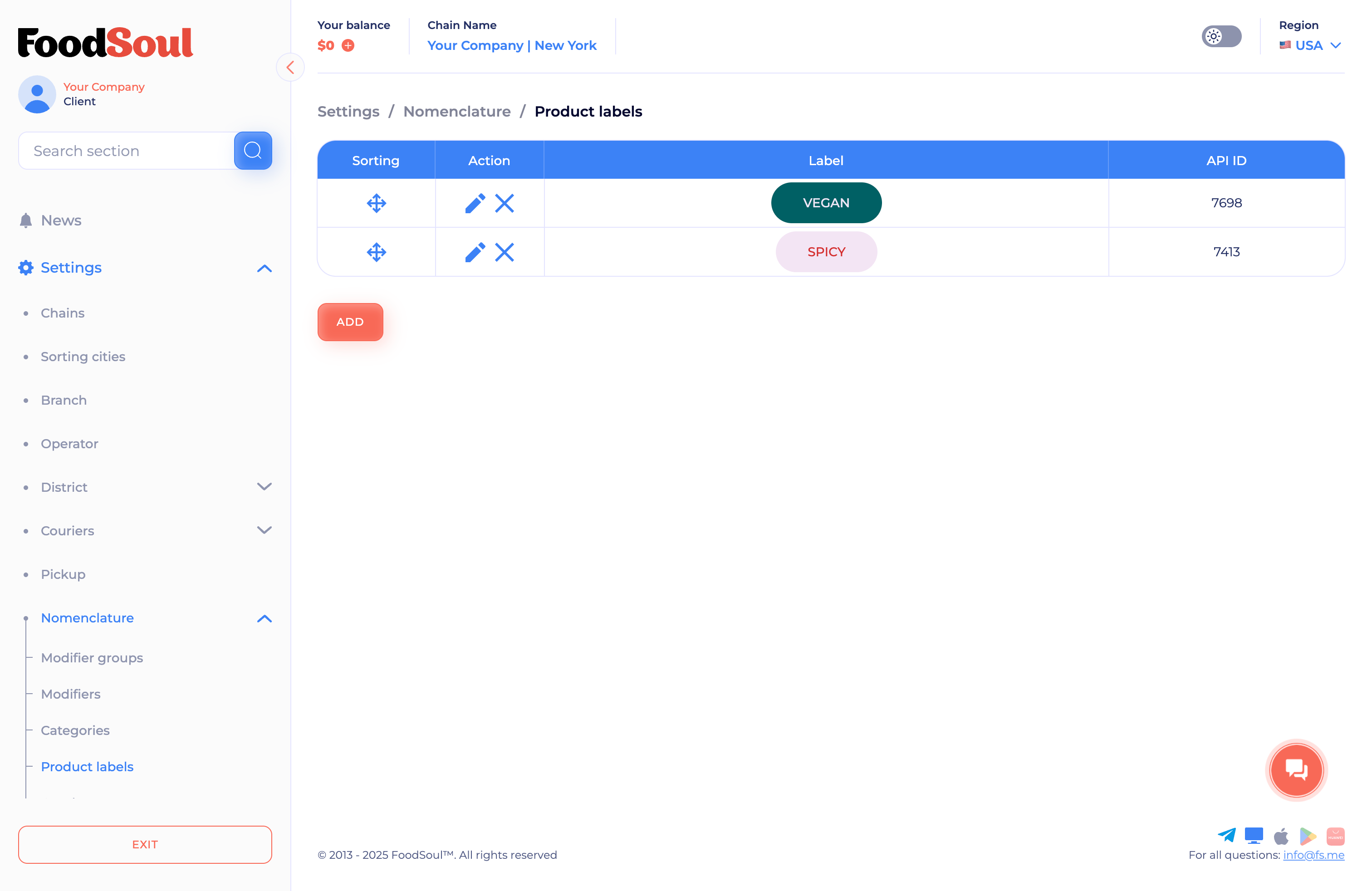Toggle the light/dark theme switch
This screenshot has width=1372, height=891.
(1221, 36)
